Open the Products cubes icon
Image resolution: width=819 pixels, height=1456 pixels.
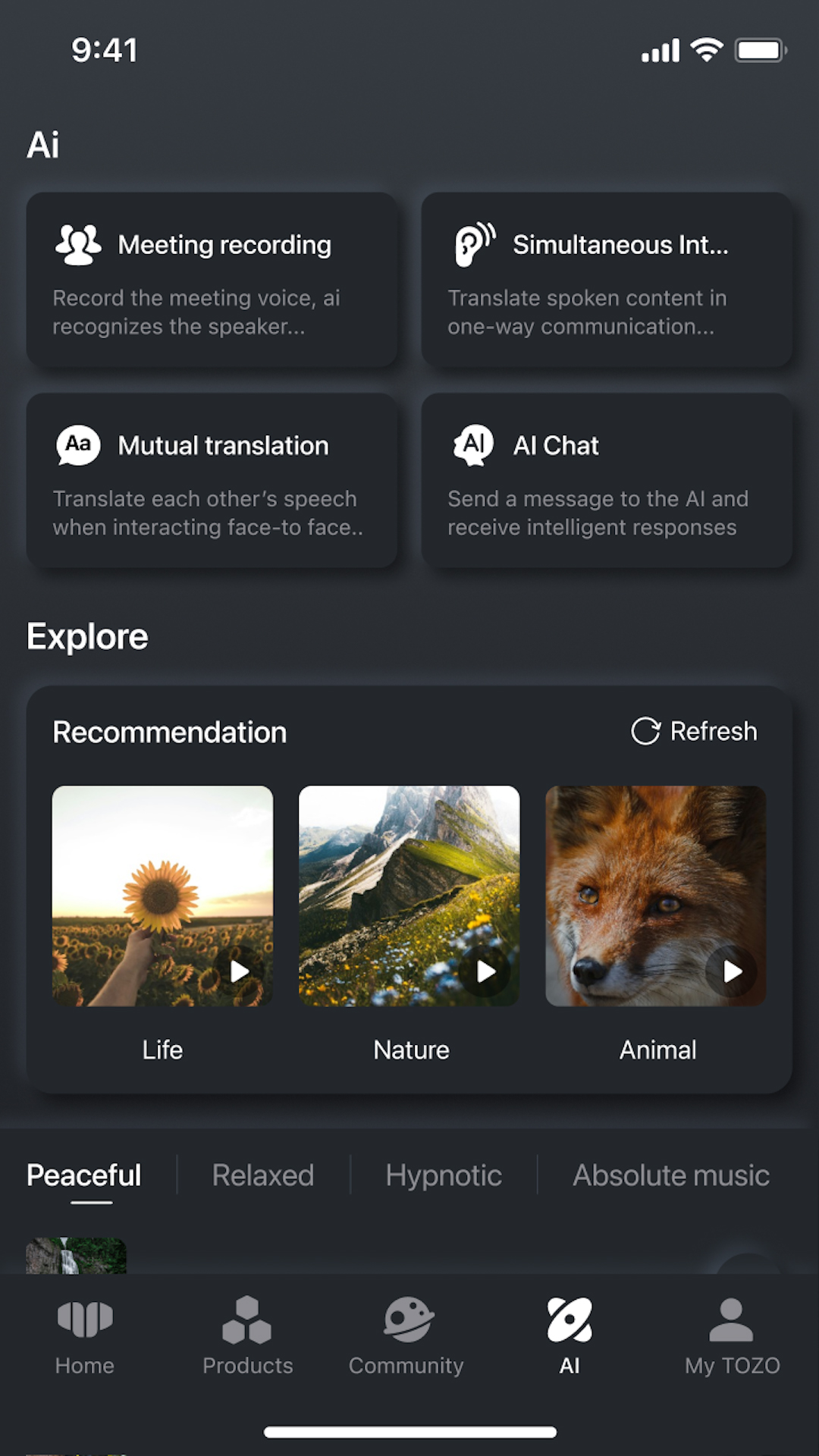(247, 1320)
